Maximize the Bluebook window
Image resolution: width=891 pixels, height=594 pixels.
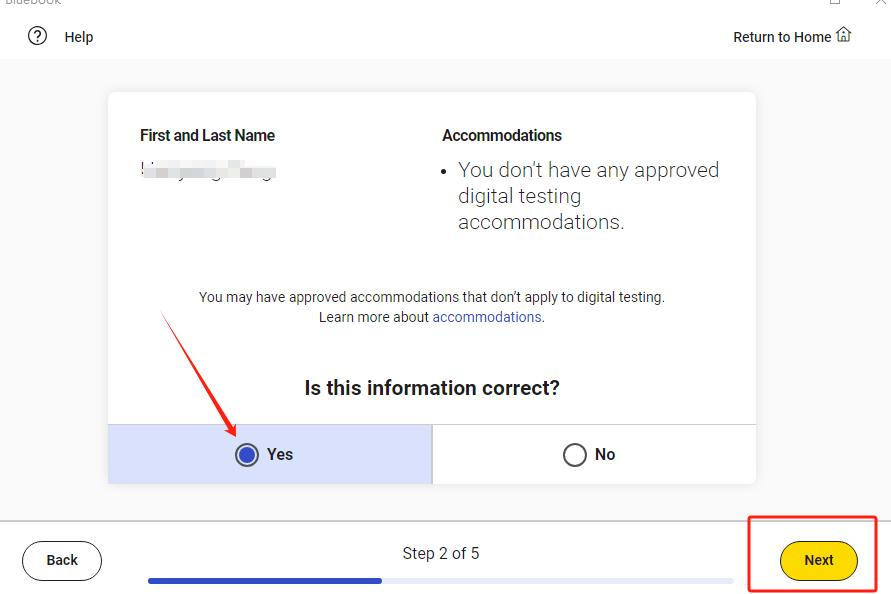pyautogui.click(x=835, y=2)
